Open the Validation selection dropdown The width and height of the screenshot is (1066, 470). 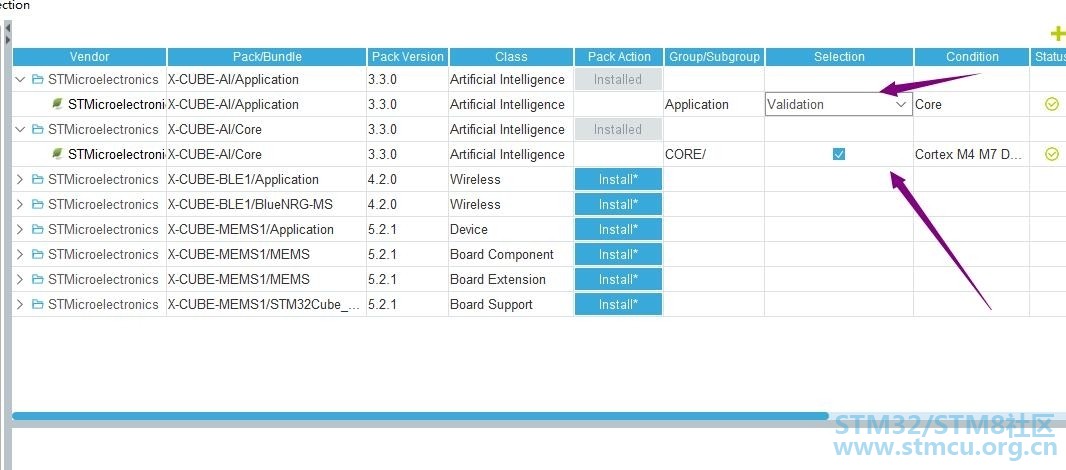click(838, 104)
